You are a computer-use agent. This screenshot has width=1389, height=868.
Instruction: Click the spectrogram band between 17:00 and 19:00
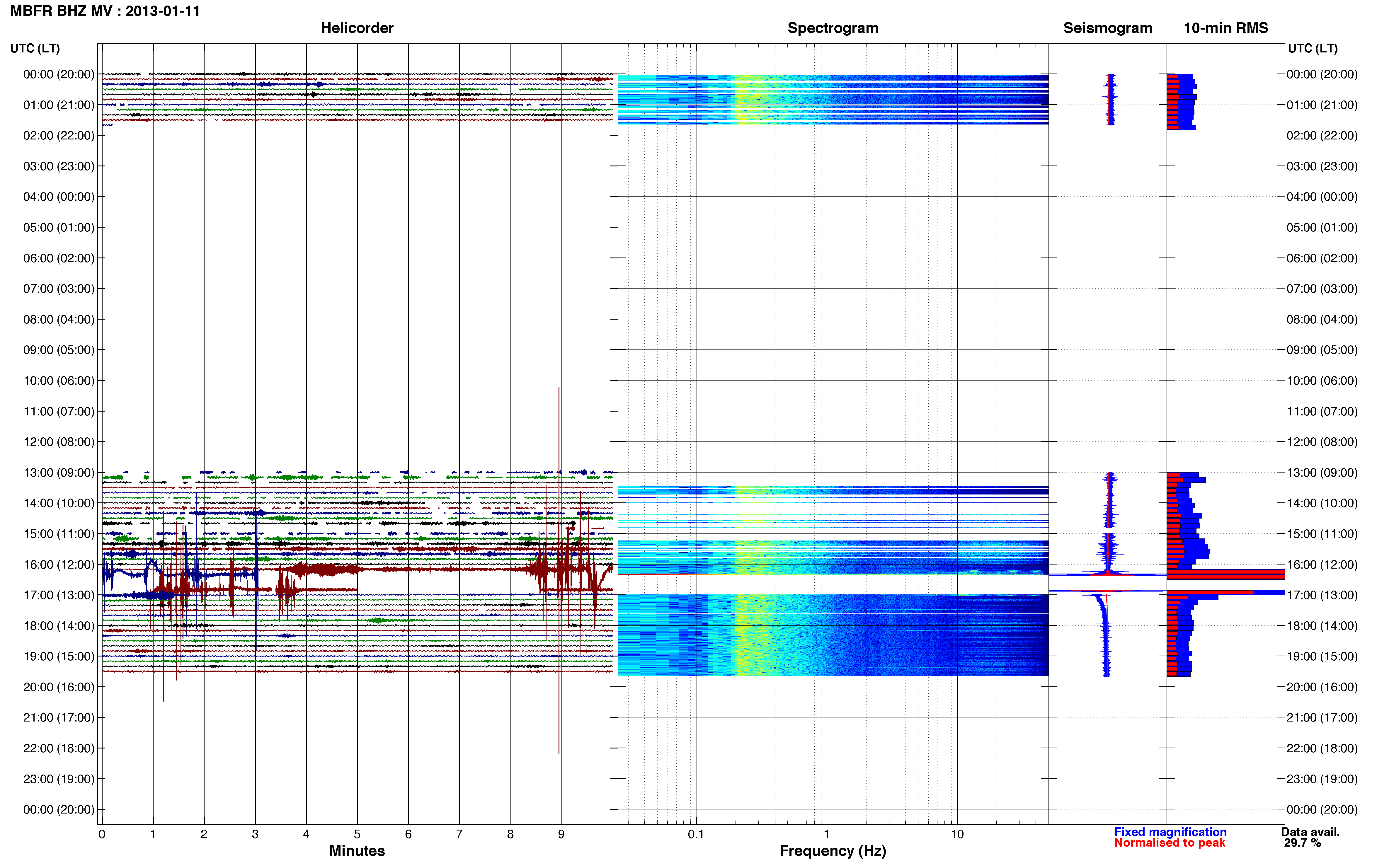(x=833, y=635)
